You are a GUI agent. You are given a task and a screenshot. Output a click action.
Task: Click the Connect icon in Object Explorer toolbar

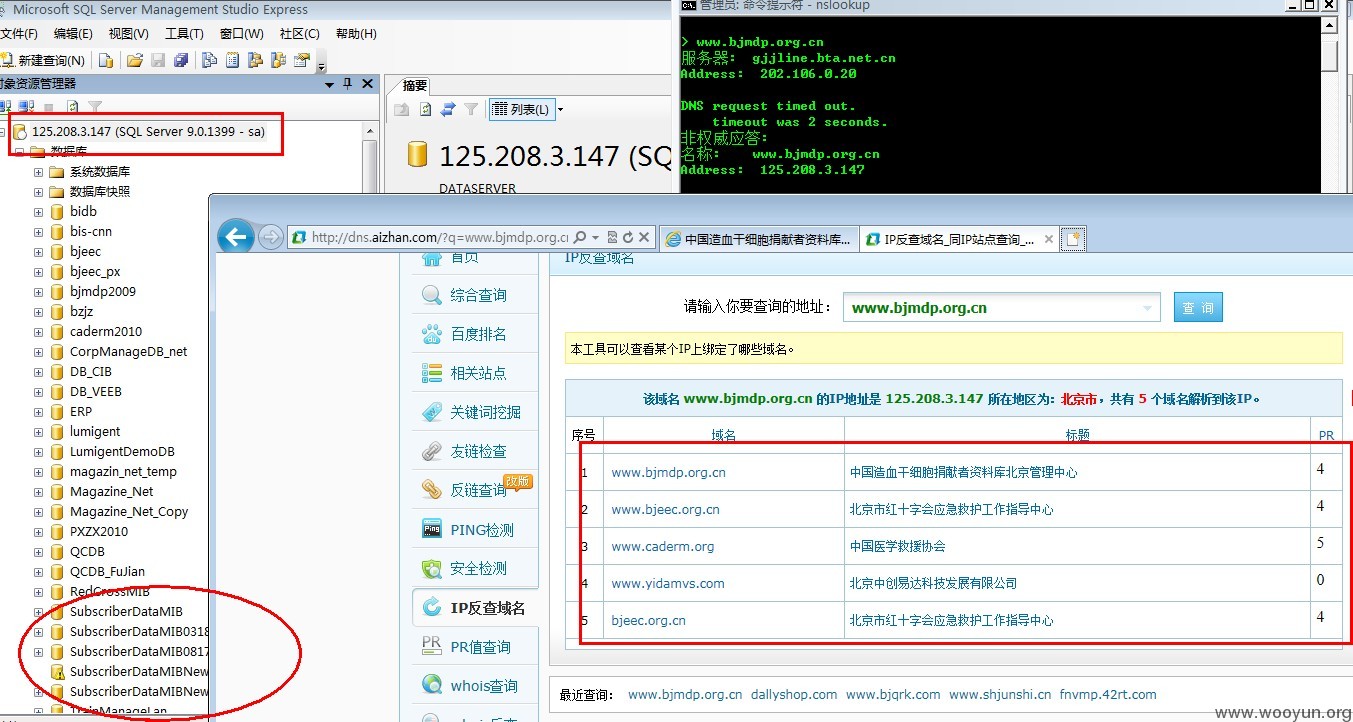point(5,106)
